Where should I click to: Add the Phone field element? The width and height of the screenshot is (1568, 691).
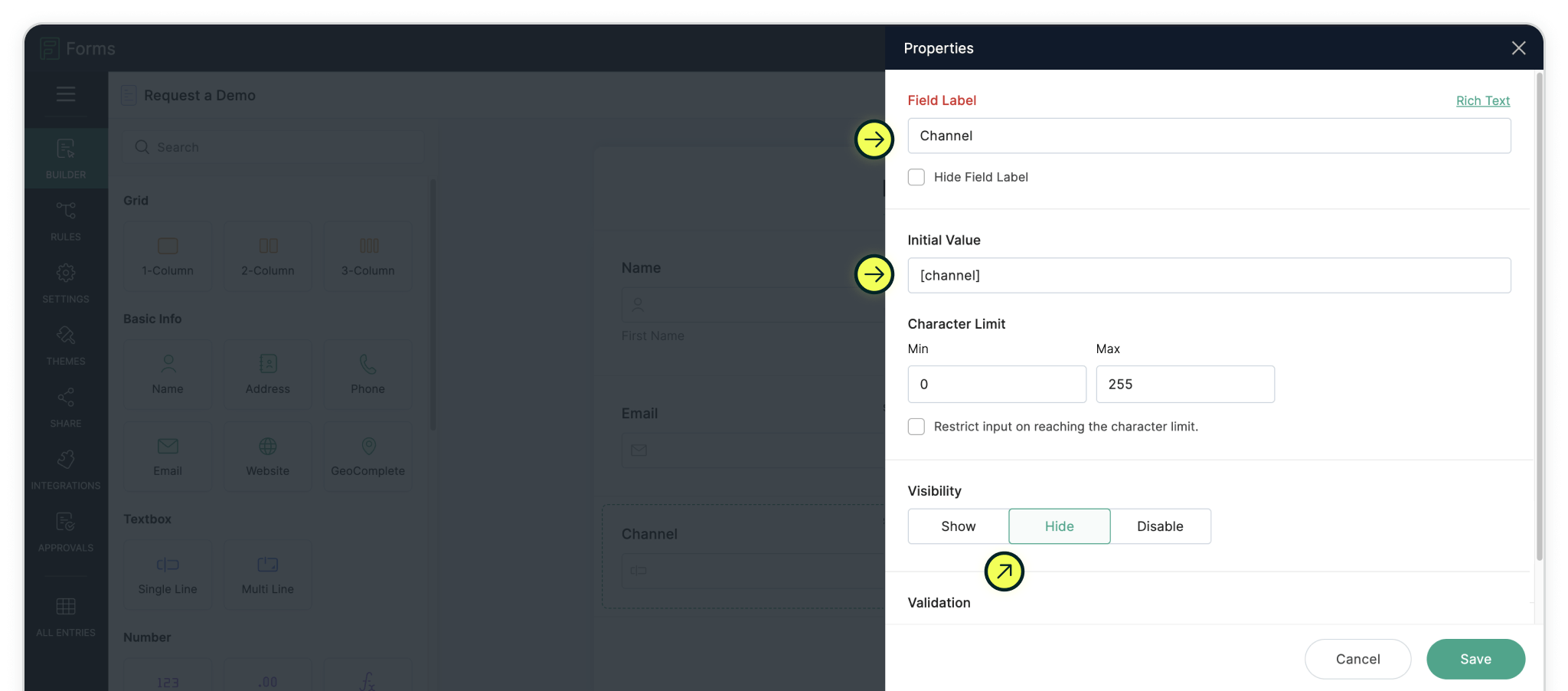point(368,374)
